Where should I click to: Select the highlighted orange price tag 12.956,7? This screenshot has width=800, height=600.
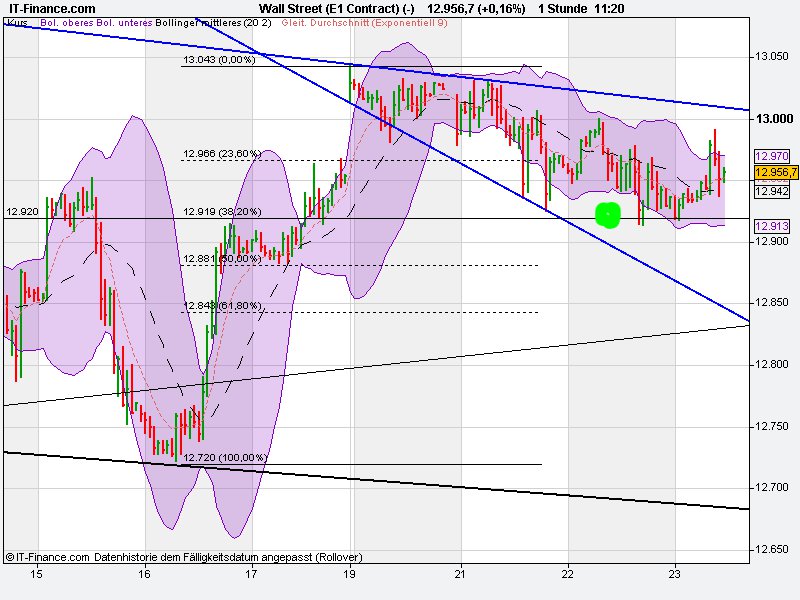[x=773, y=173]
